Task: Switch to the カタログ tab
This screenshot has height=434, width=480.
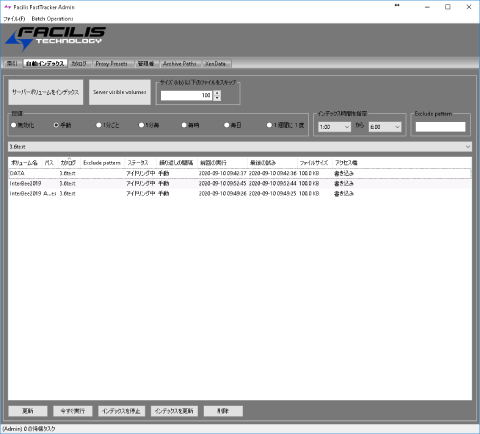Action: [x=79, y=63]
